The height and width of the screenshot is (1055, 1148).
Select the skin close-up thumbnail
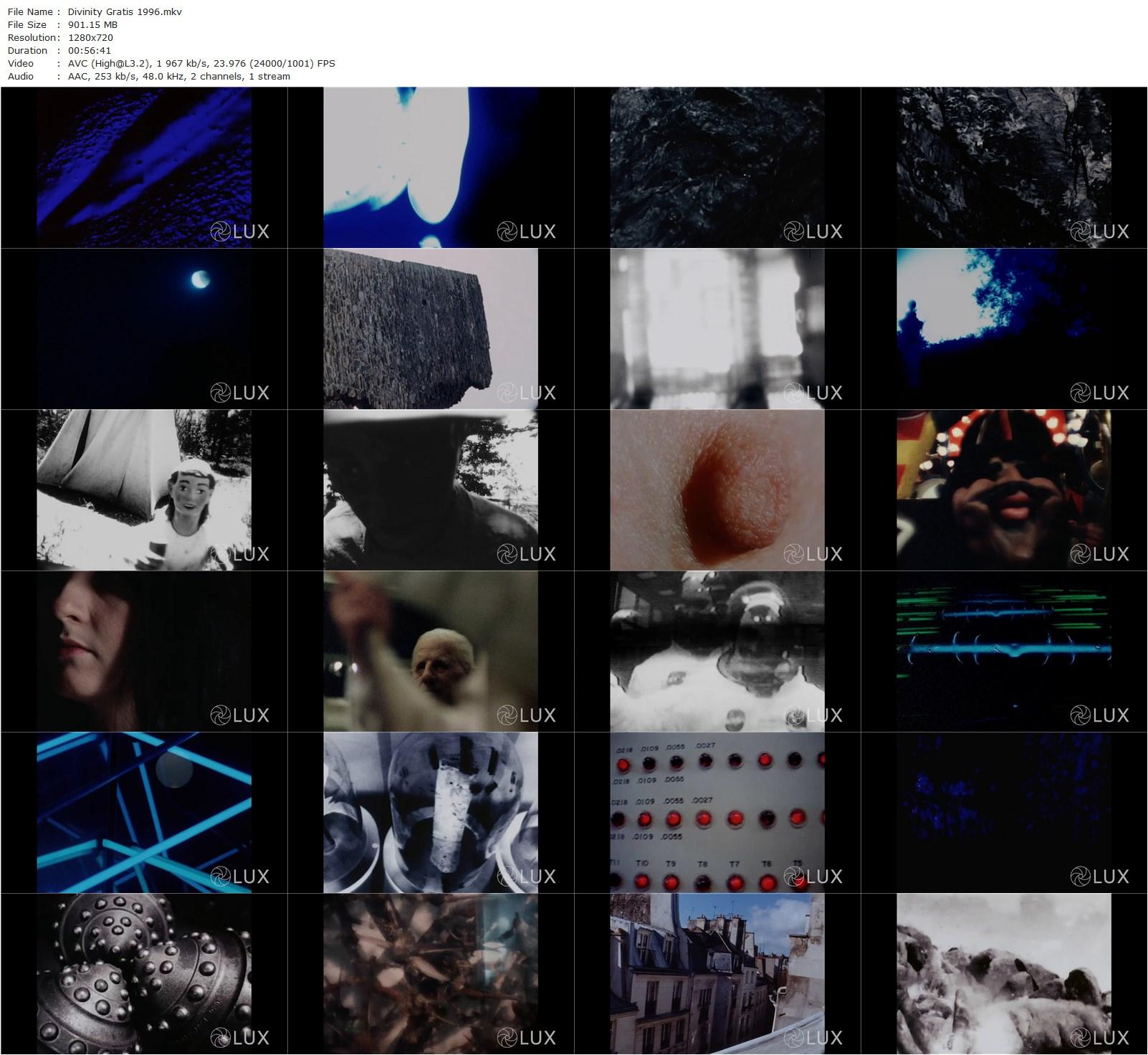click(717, 490)
